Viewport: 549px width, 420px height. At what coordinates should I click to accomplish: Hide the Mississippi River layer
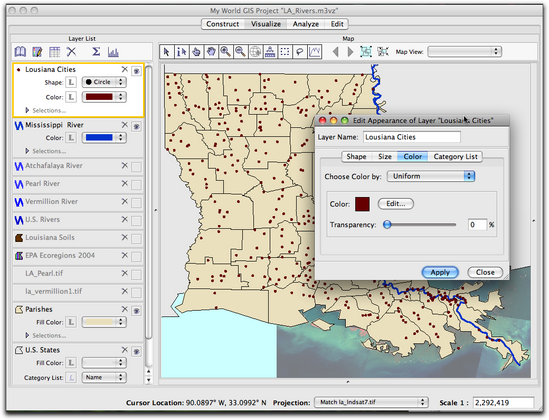(136, 126)
